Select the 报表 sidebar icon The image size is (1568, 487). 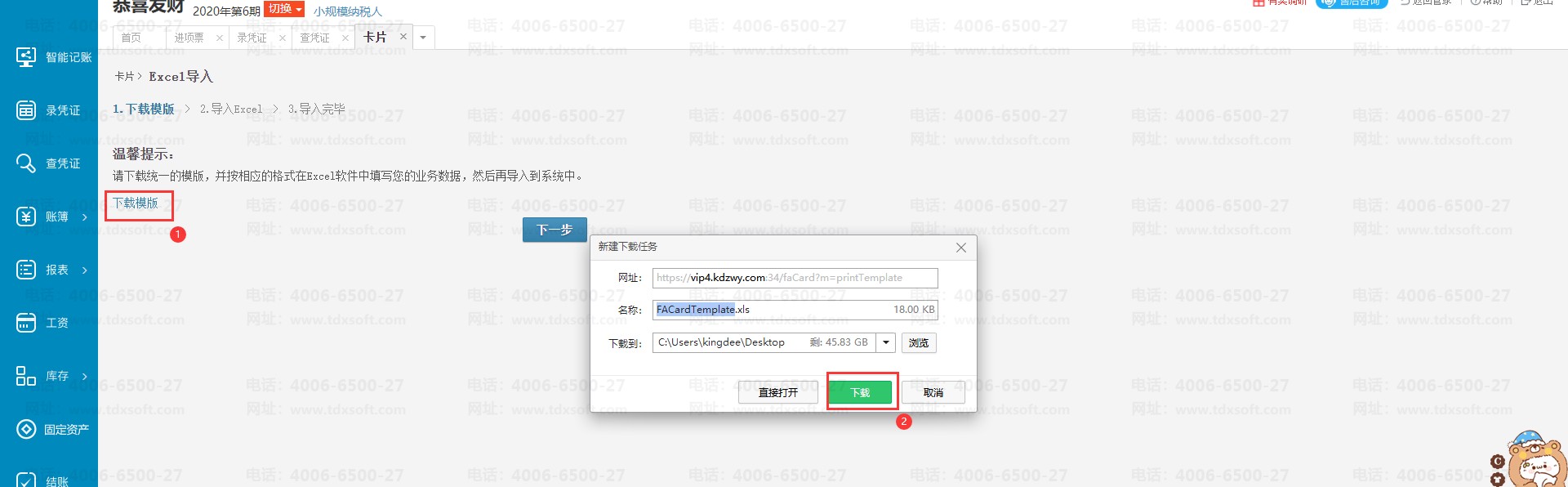[26, 270]
